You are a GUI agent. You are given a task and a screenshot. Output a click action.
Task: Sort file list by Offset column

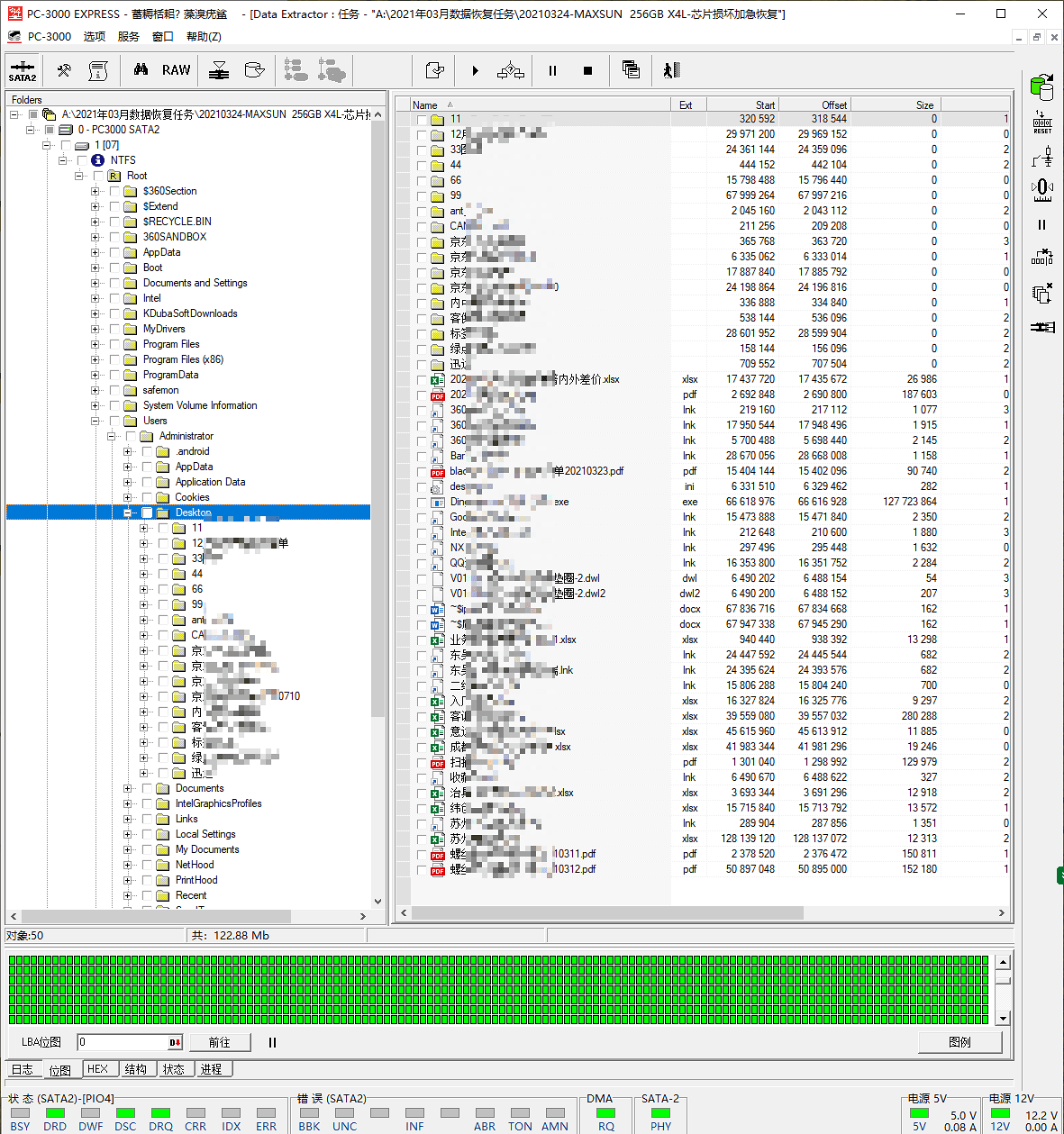click(x=814, y=104)
